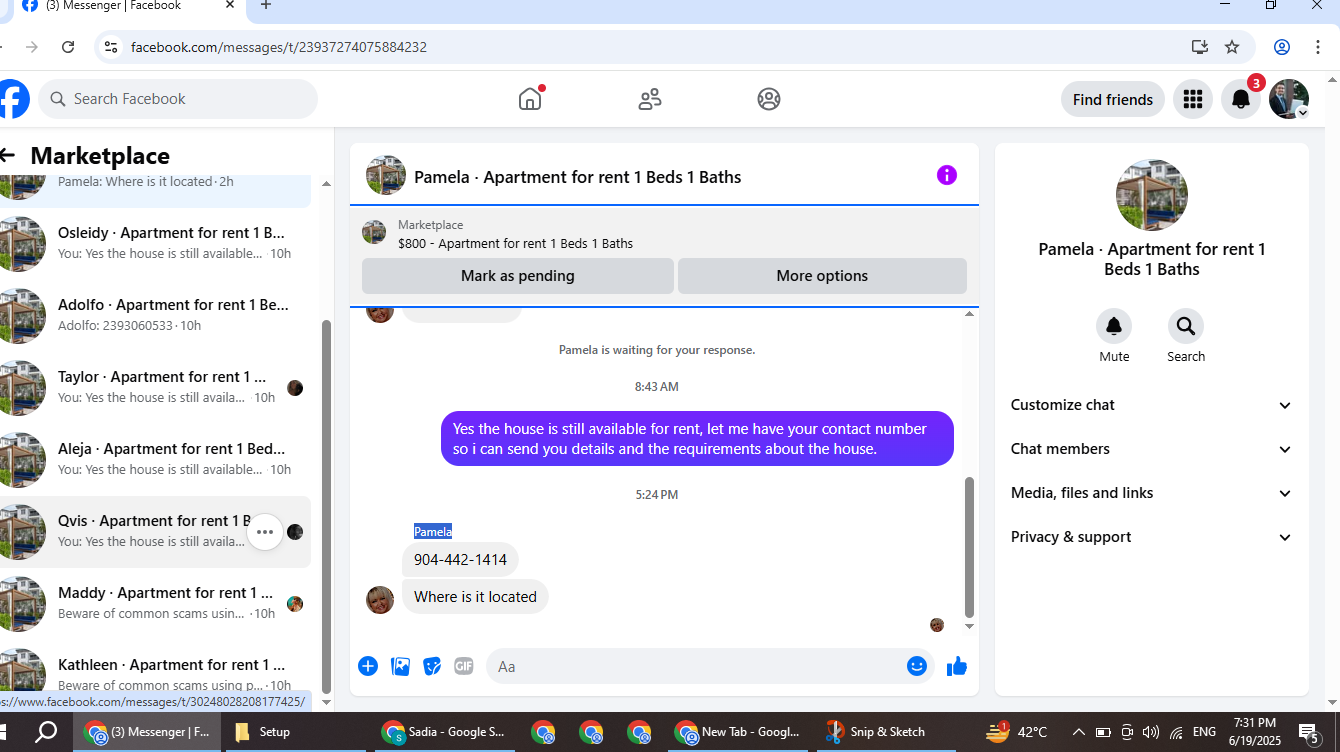Open Windows taskbar search

[x=46, y=732]
